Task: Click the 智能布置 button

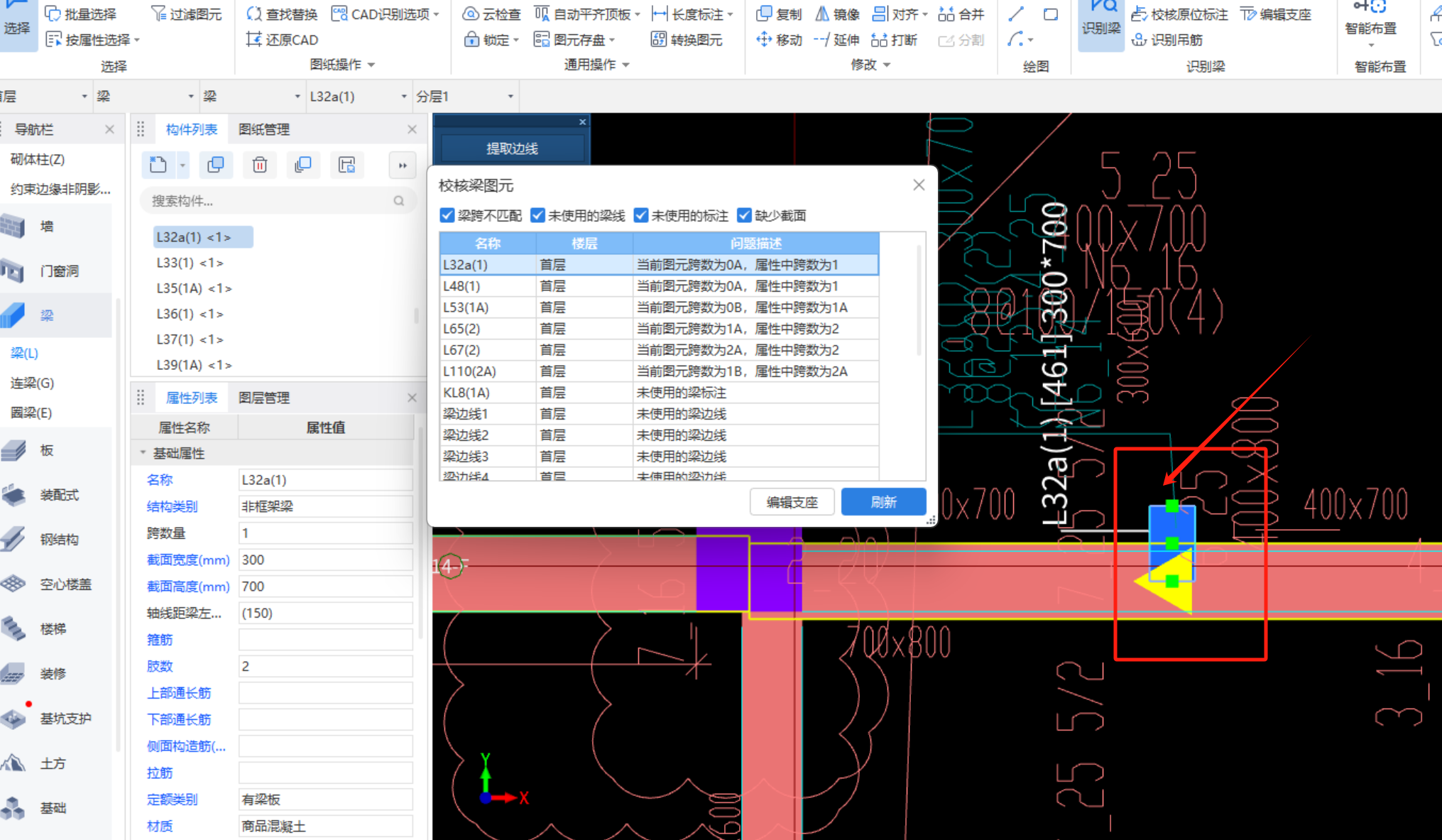Action: [x=1370, y=25]
